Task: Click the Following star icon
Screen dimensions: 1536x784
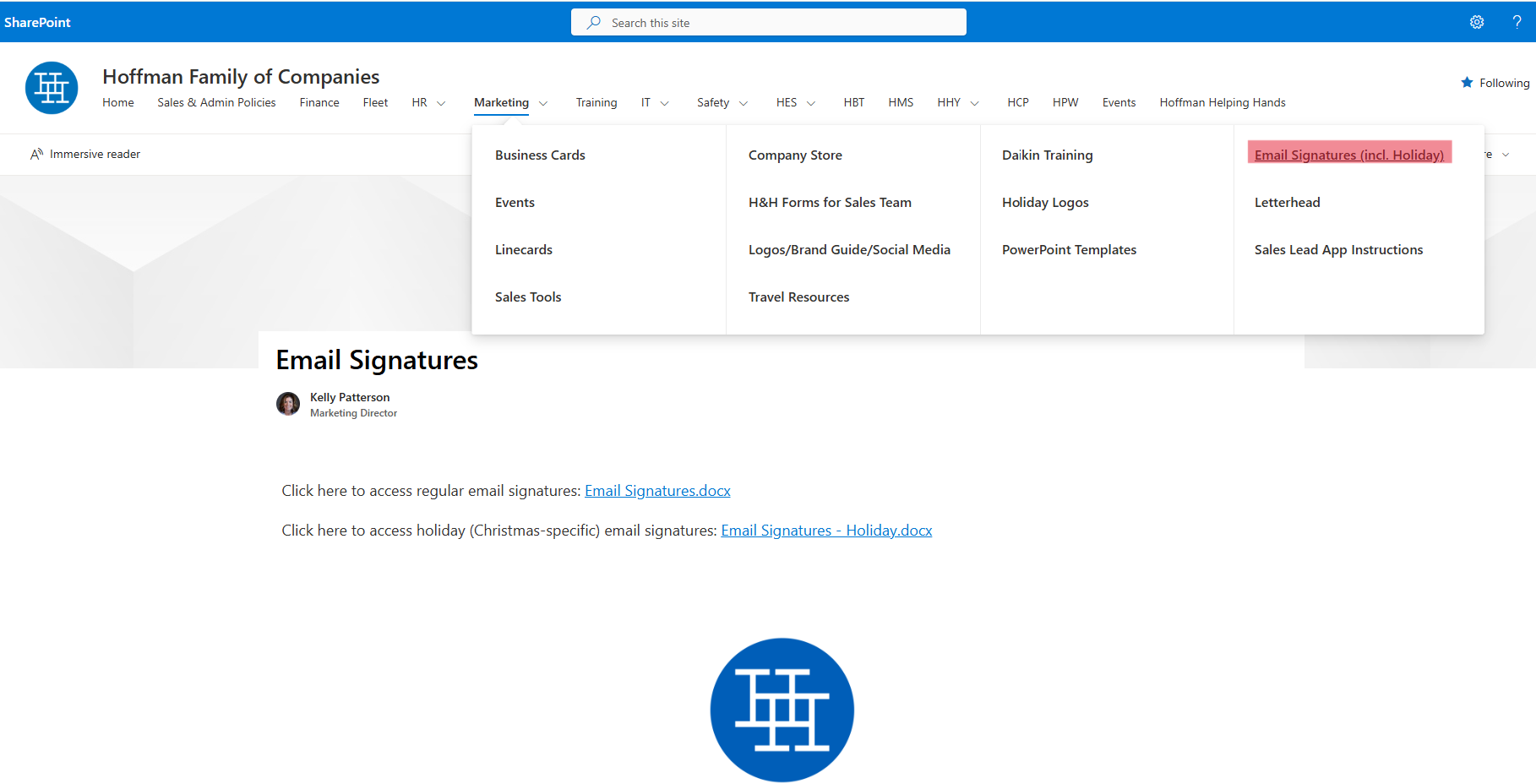Action: point(1467,83)
